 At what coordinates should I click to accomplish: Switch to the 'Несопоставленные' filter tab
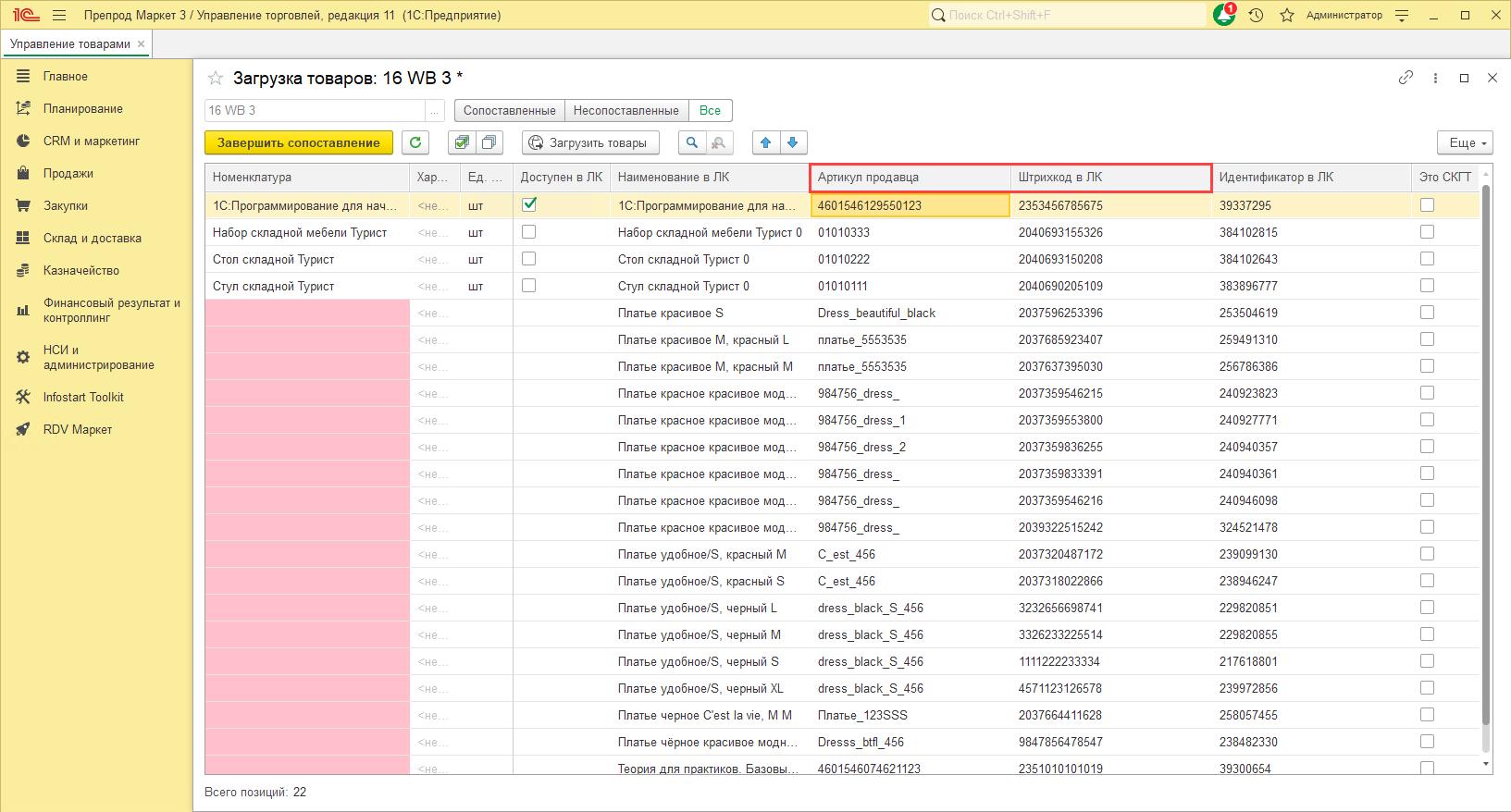point(625,111)
